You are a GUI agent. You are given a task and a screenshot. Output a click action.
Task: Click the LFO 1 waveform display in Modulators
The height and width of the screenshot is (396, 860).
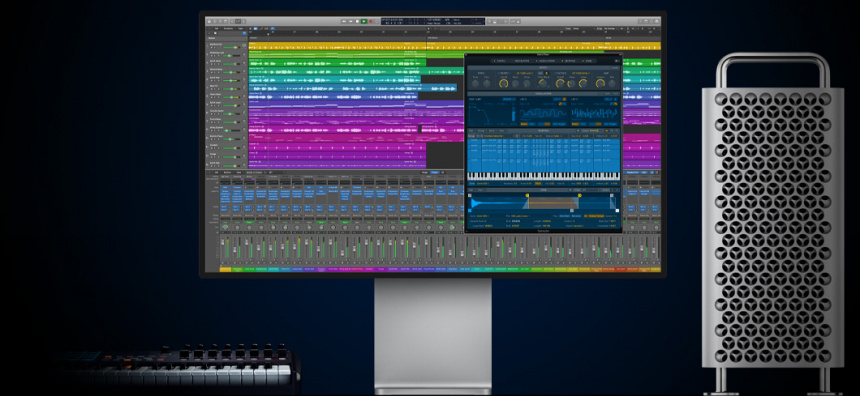tap(544, 114)
